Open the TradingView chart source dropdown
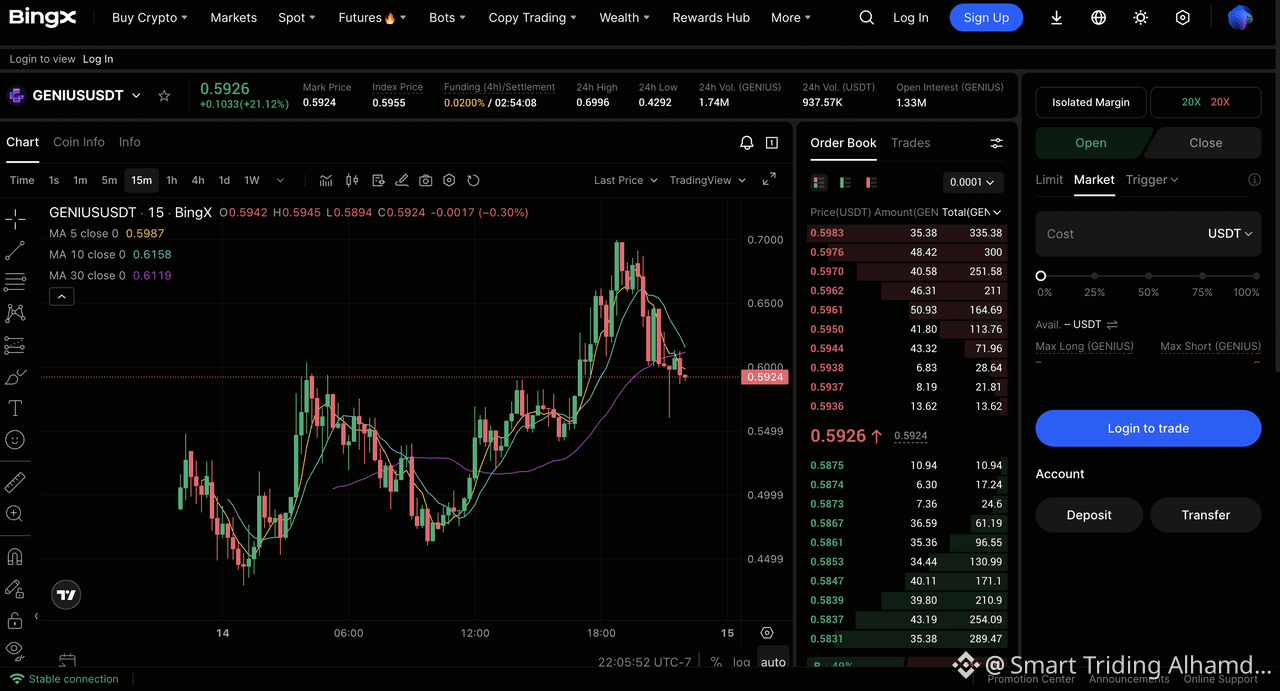Image resolution: width=1280 pixels, height=691 pixels. coord(708,180)
